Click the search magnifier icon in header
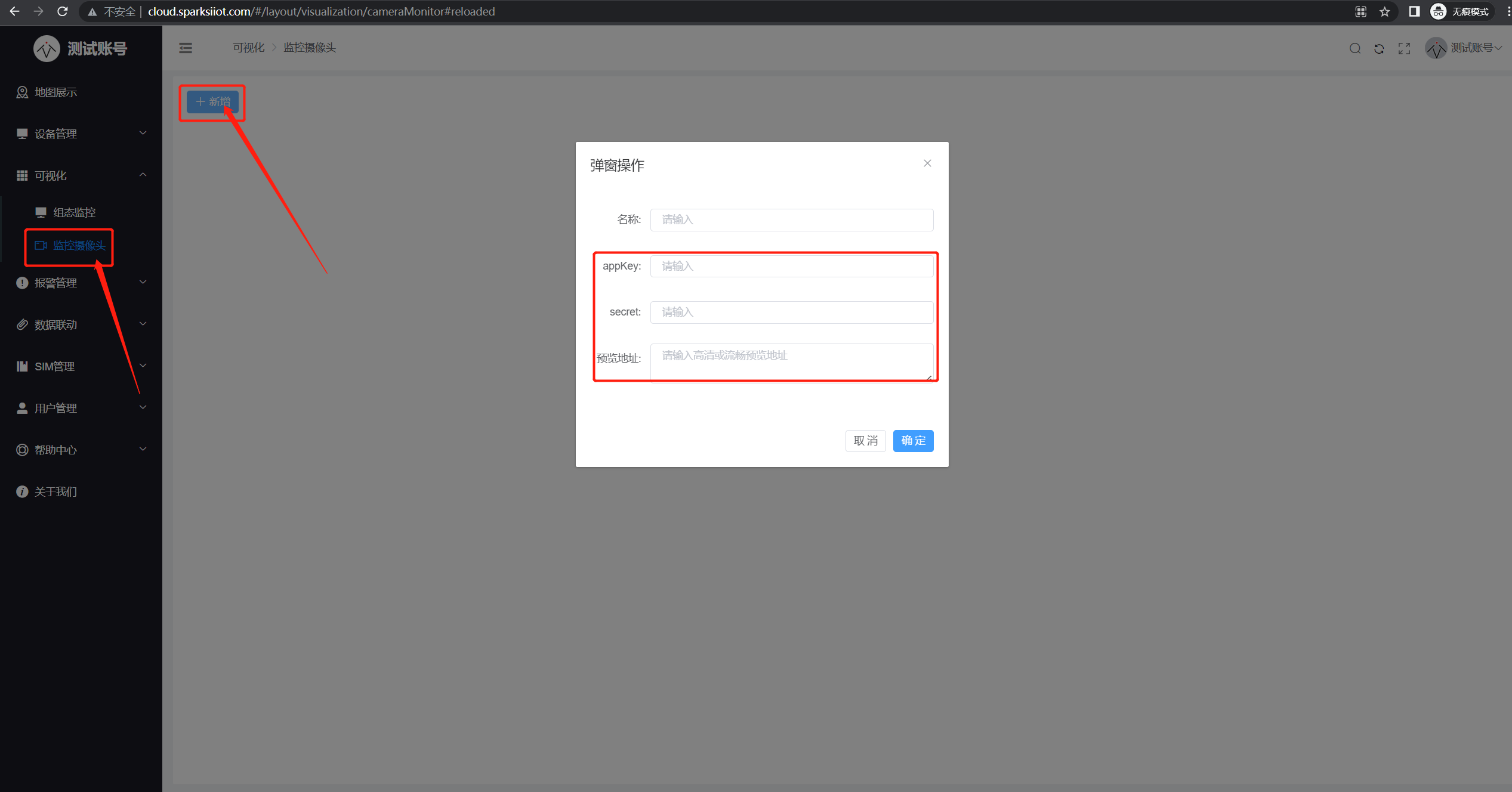Image resolution: width=1512 pixels, height=792 pixels. [1354, 48]
